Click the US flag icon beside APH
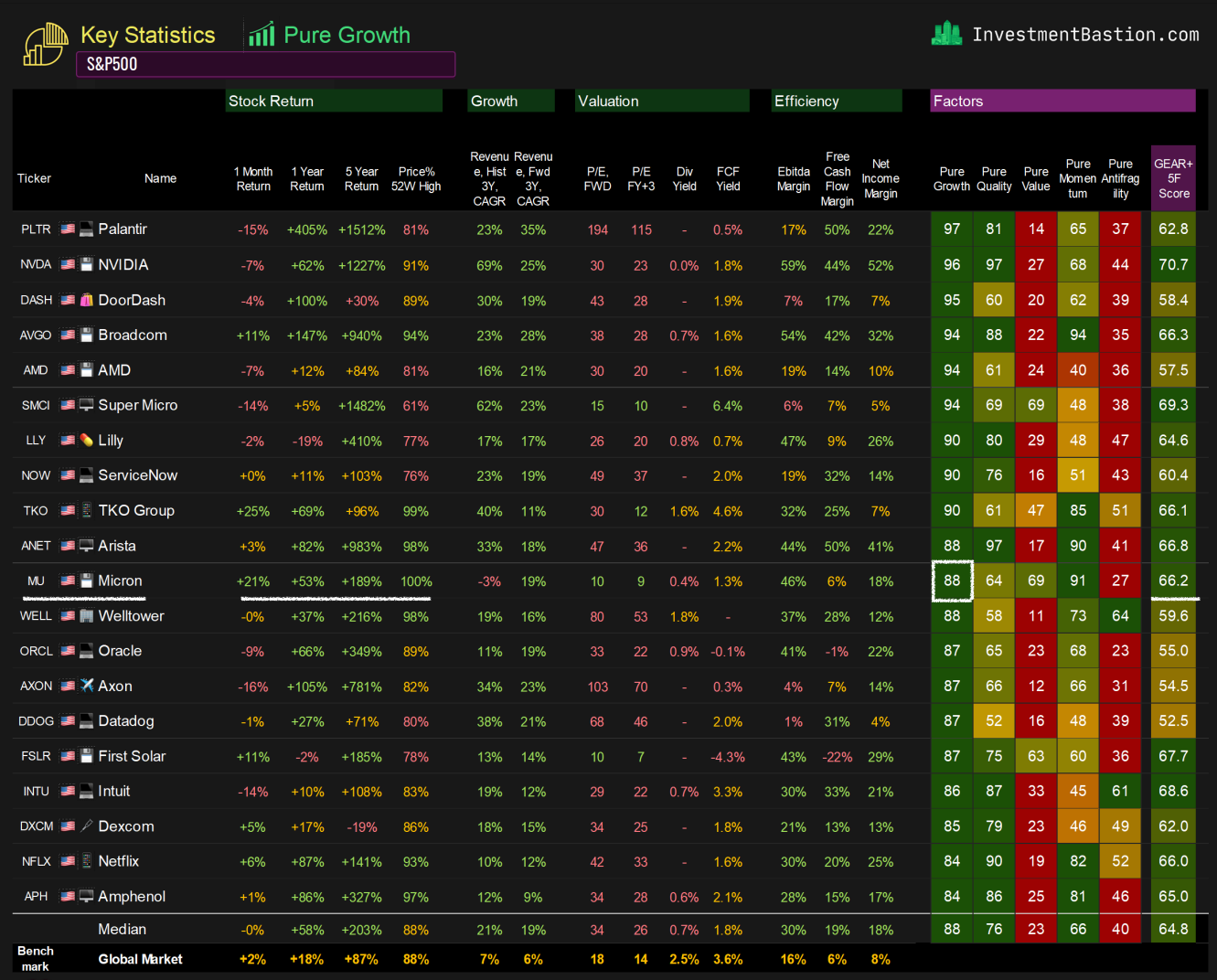 (x=68, y=897)
